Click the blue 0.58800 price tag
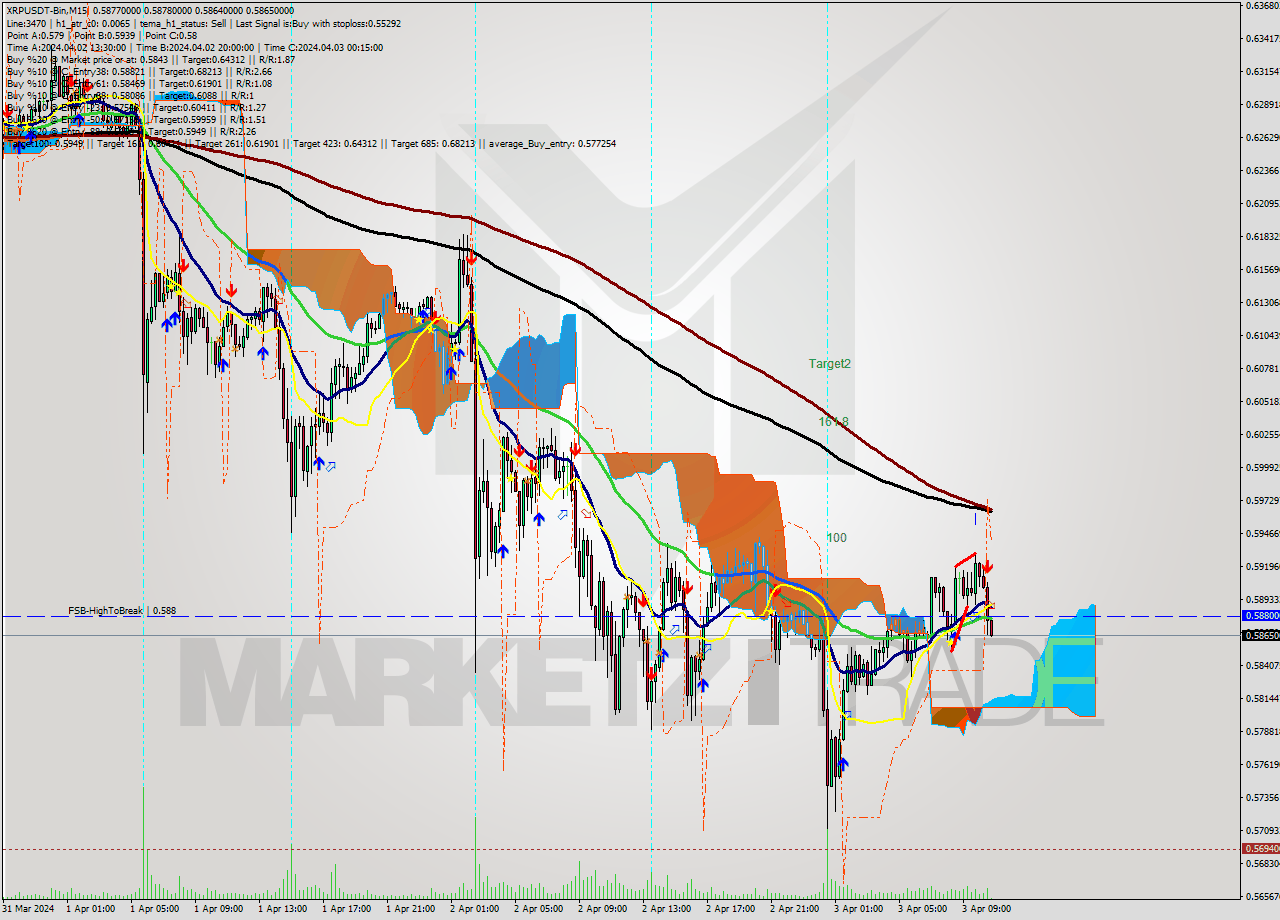1280x920 pixels. [1260, 616]
